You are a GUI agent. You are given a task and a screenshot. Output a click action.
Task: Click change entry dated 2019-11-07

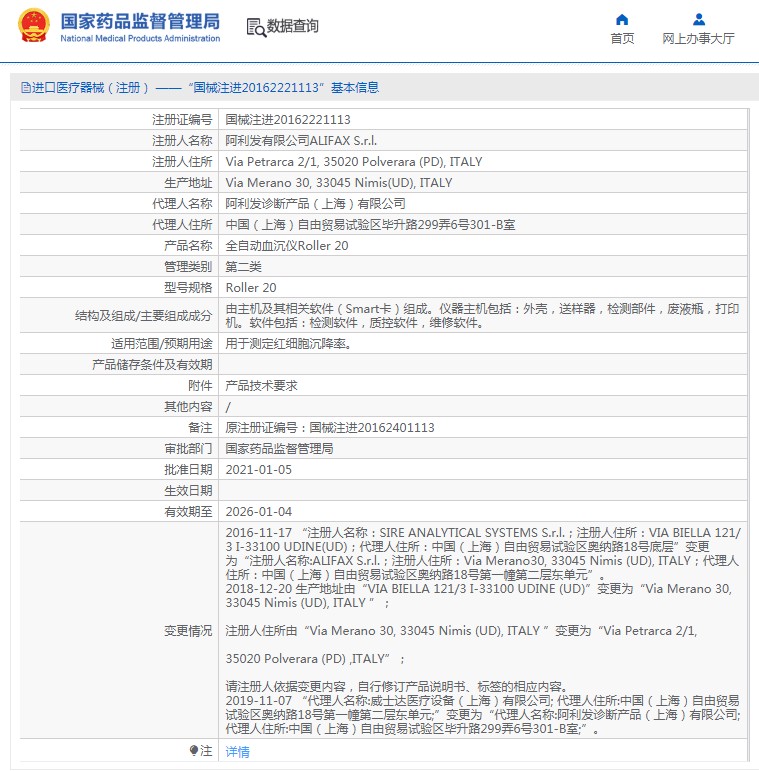(483, 714)
